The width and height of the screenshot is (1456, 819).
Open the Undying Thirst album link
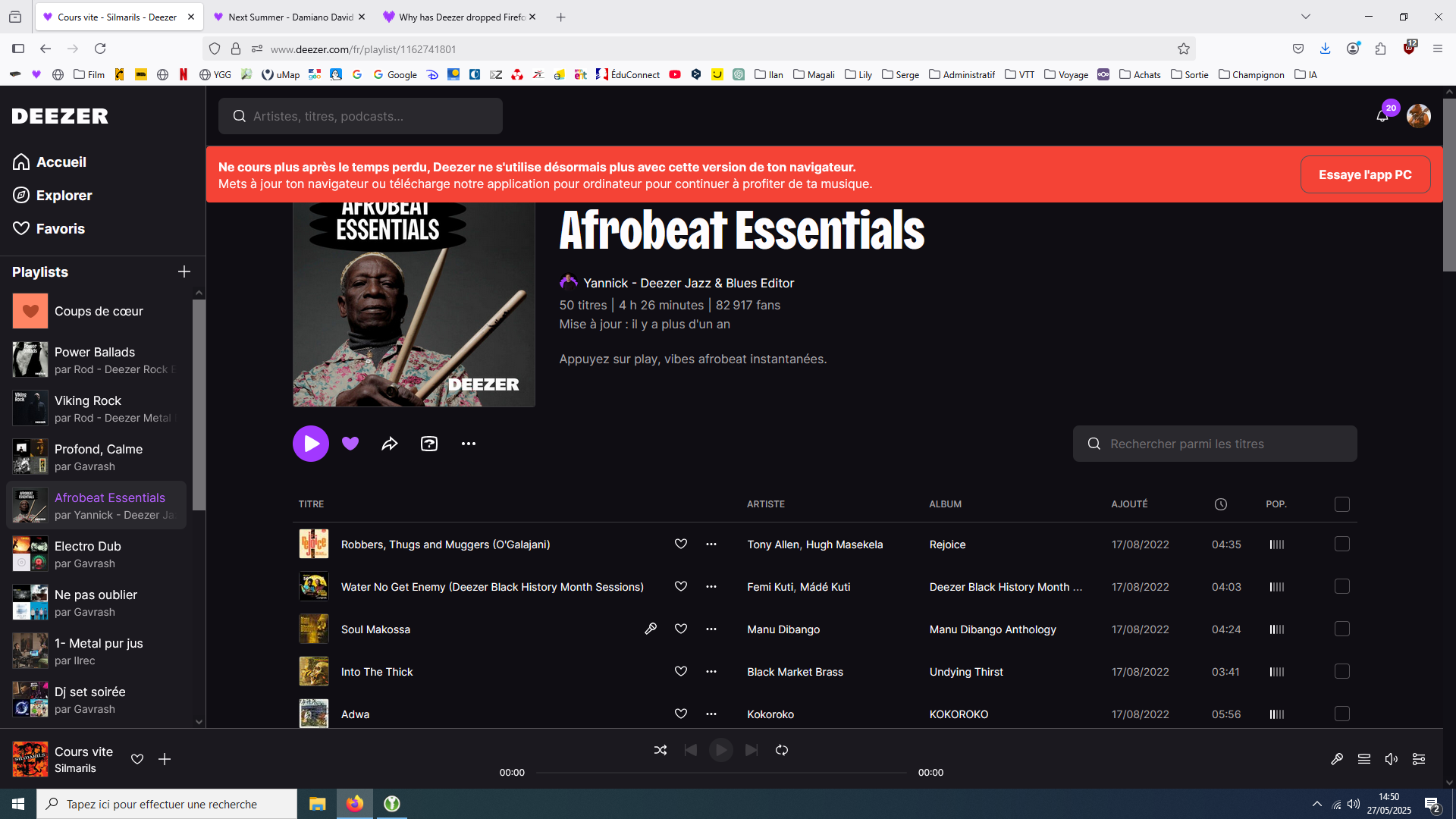(966, 672)
